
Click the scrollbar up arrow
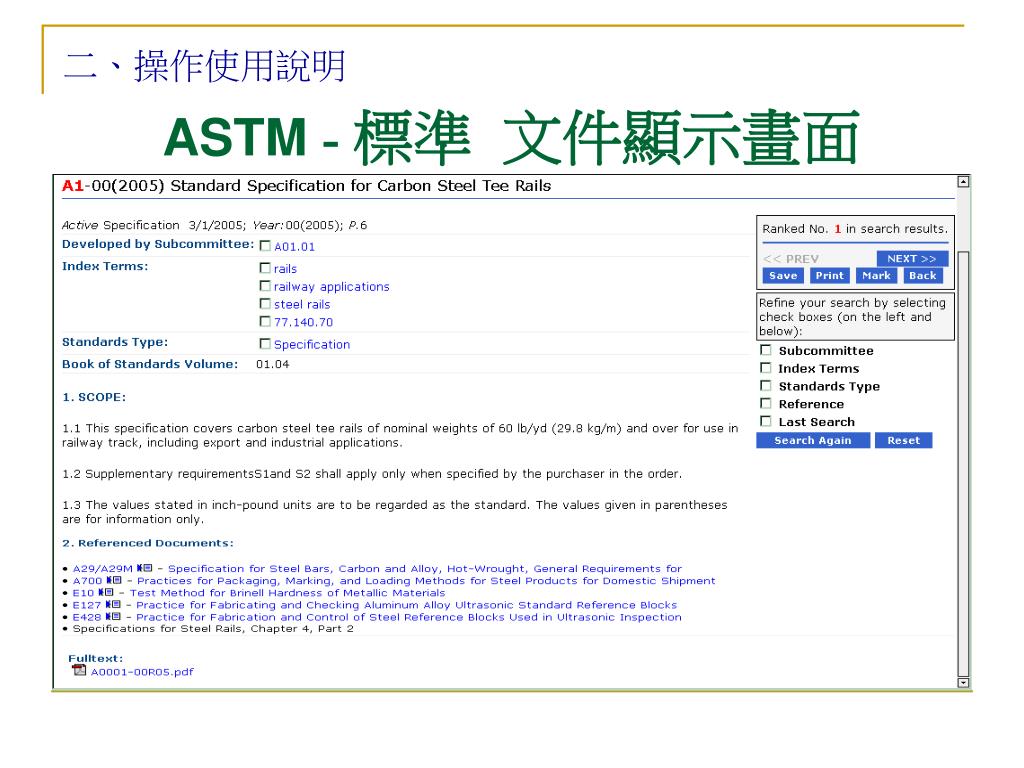(963, 182)
